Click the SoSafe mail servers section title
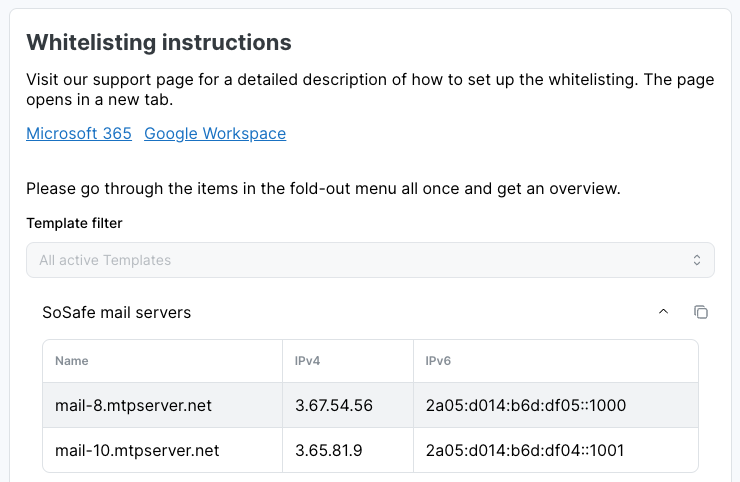The width and height of the screenshot is (740, 482). pos(116,312)
